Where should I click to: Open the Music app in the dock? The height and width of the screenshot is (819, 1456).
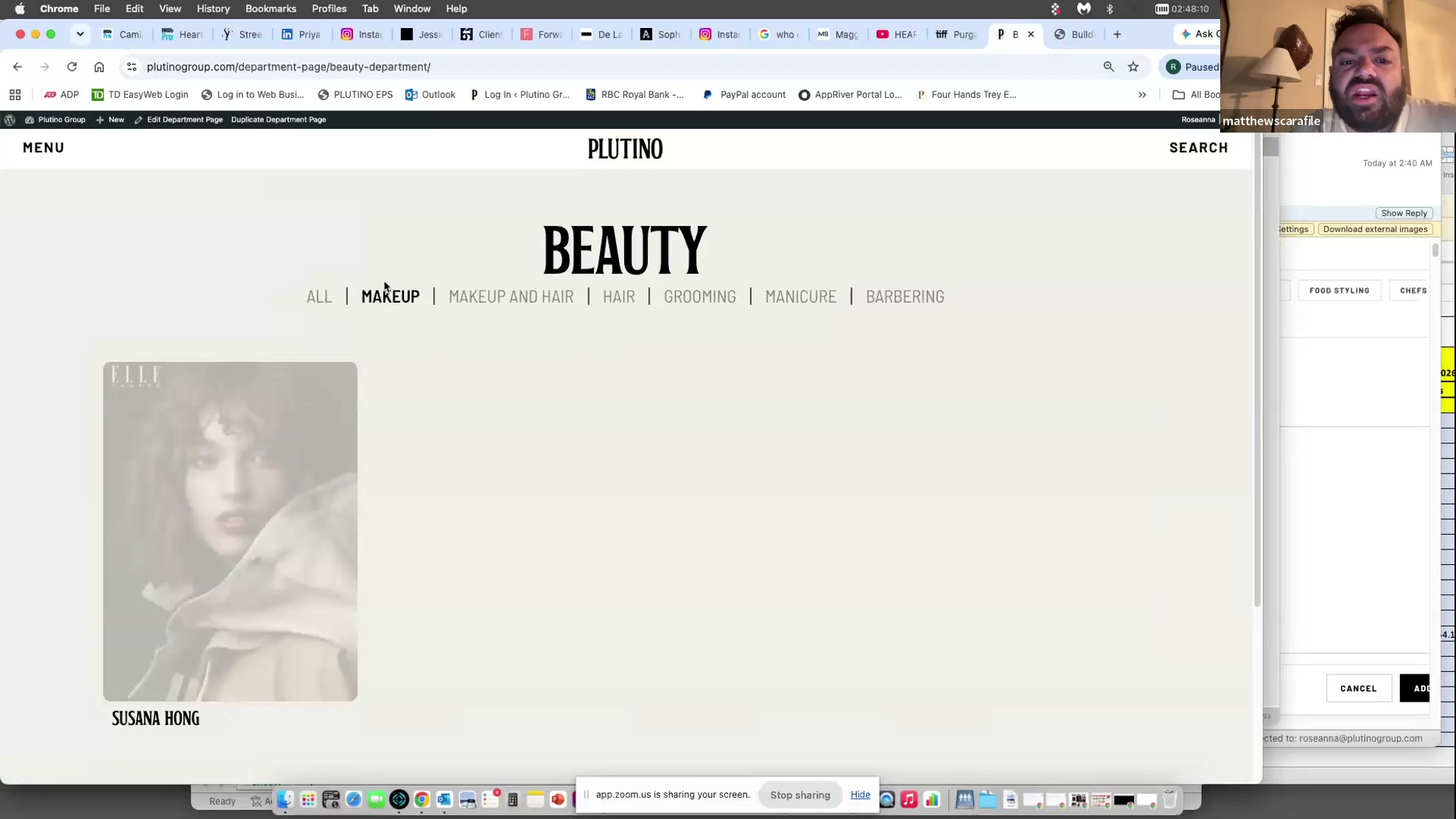909,800
